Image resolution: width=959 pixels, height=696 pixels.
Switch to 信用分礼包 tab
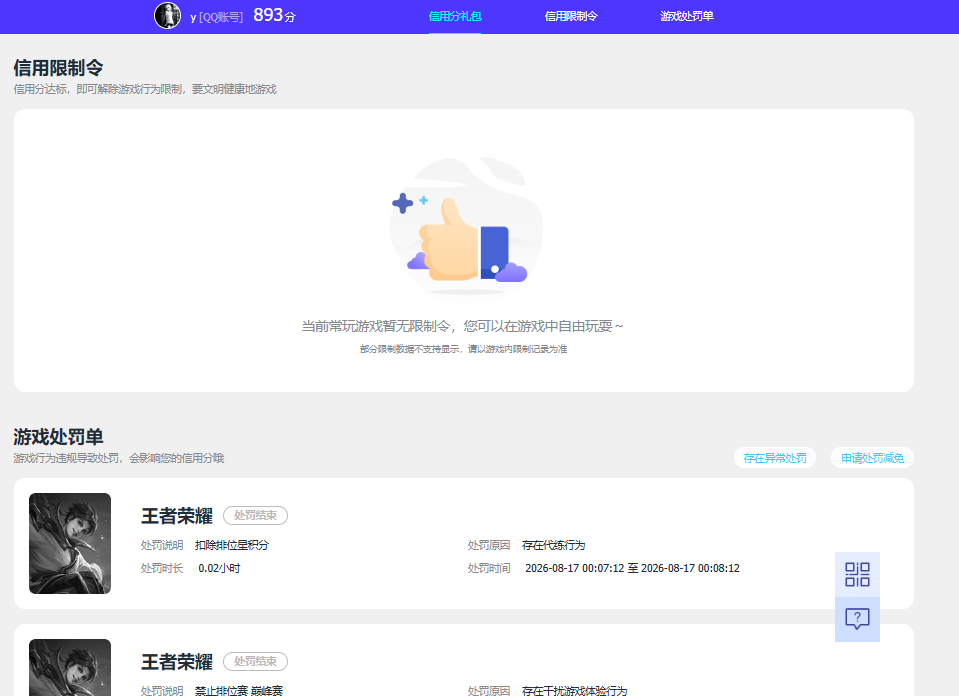coord(455,17)
